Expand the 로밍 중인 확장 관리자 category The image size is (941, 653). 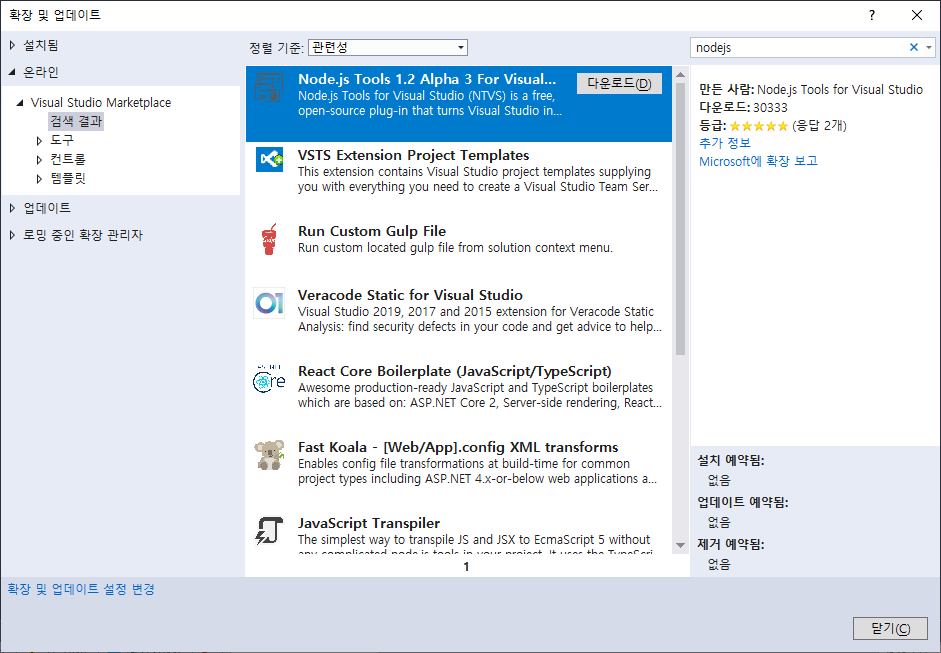13,235
